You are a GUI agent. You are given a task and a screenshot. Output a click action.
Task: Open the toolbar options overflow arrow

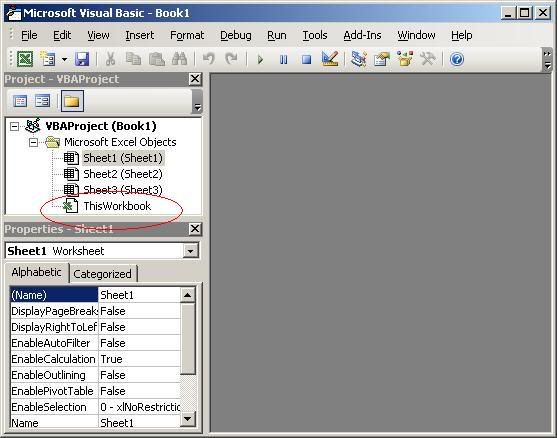pos(547,60)
